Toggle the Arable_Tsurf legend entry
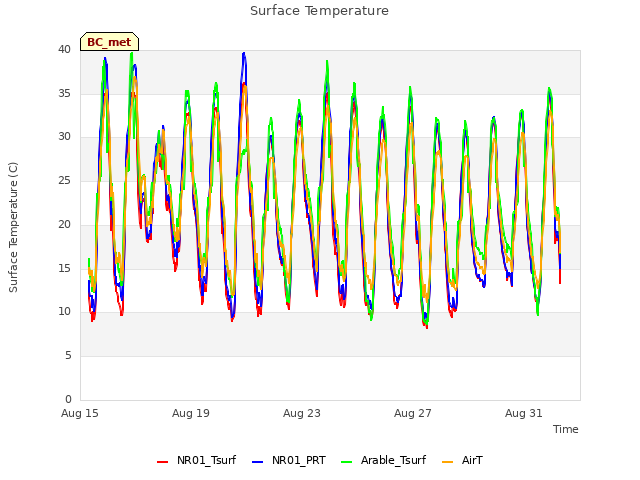The width and height of the screenshot is (640, 480). [383, 460]
